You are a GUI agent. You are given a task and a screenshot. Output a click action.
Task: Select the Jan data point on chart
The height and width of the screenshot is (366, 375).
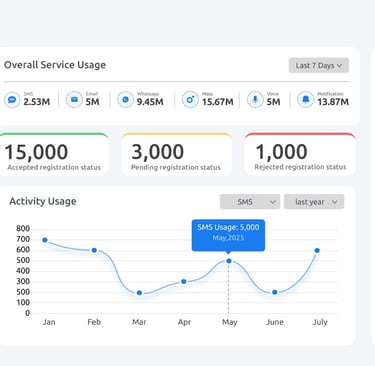(x=45, y=240)
